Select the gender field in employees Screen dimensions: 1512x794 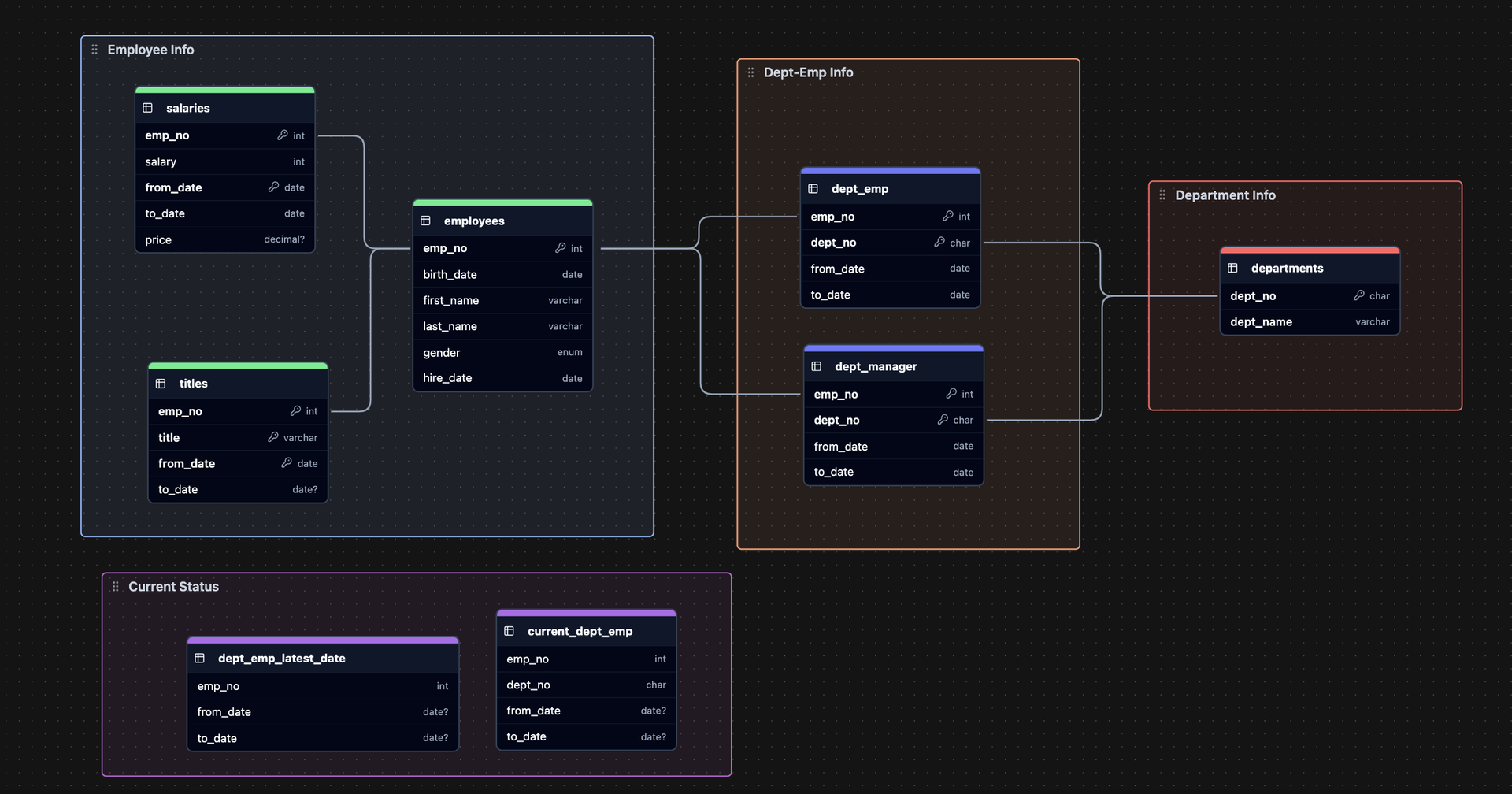pos(502,352)
